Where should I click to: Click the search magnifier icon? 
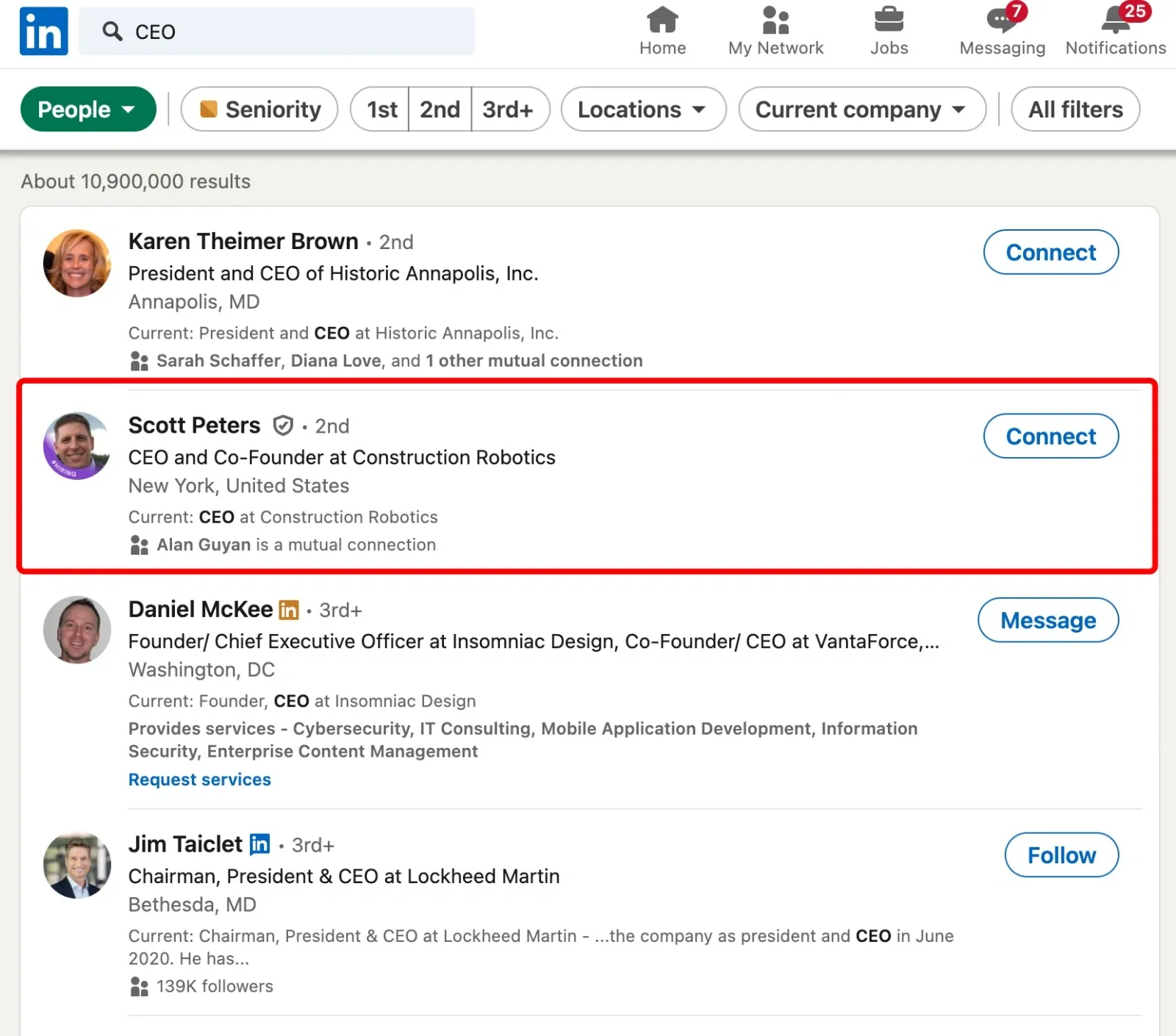(112, 32)
